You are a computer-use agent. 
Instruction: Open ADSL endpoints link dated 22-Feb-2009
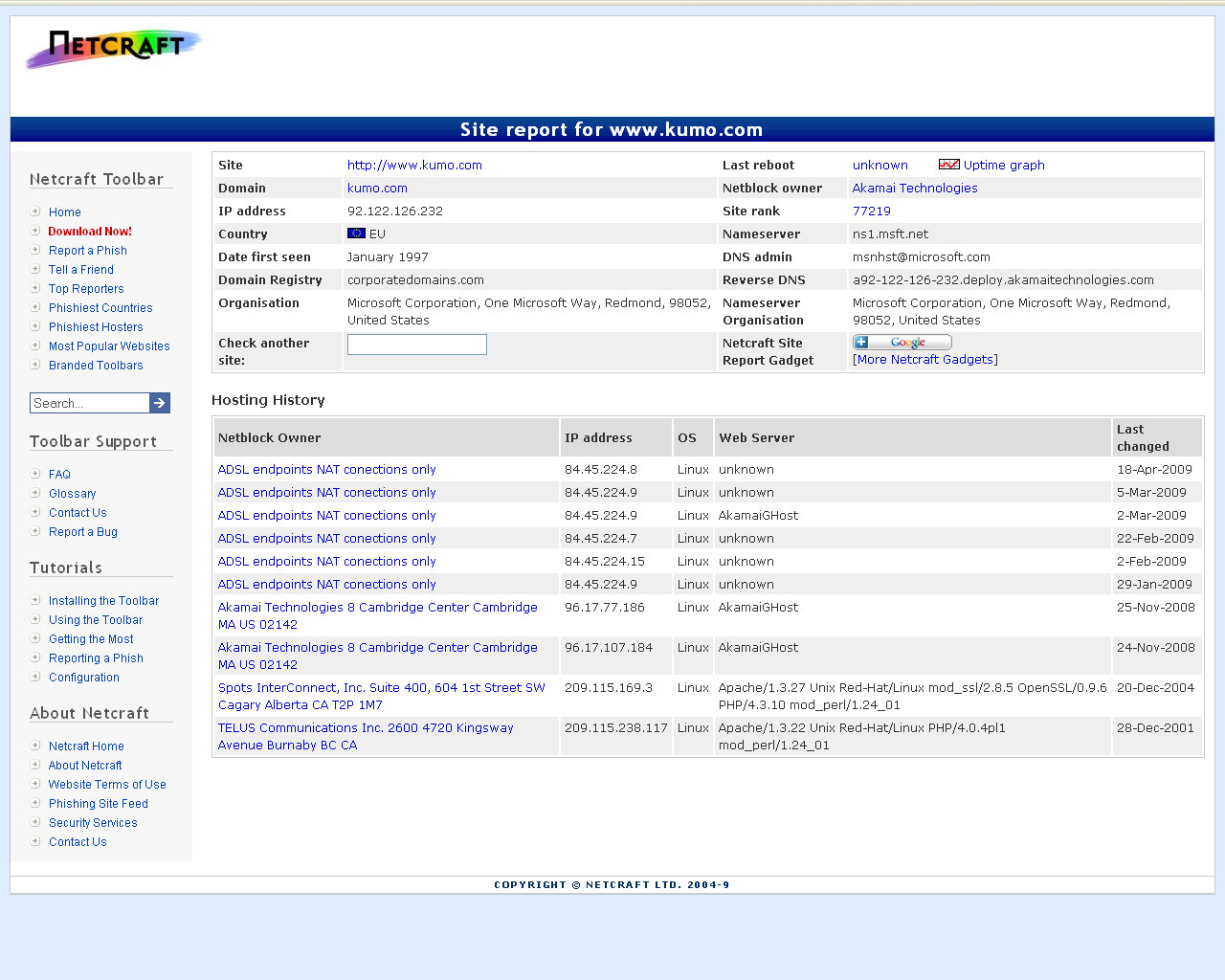click(327, 539)
